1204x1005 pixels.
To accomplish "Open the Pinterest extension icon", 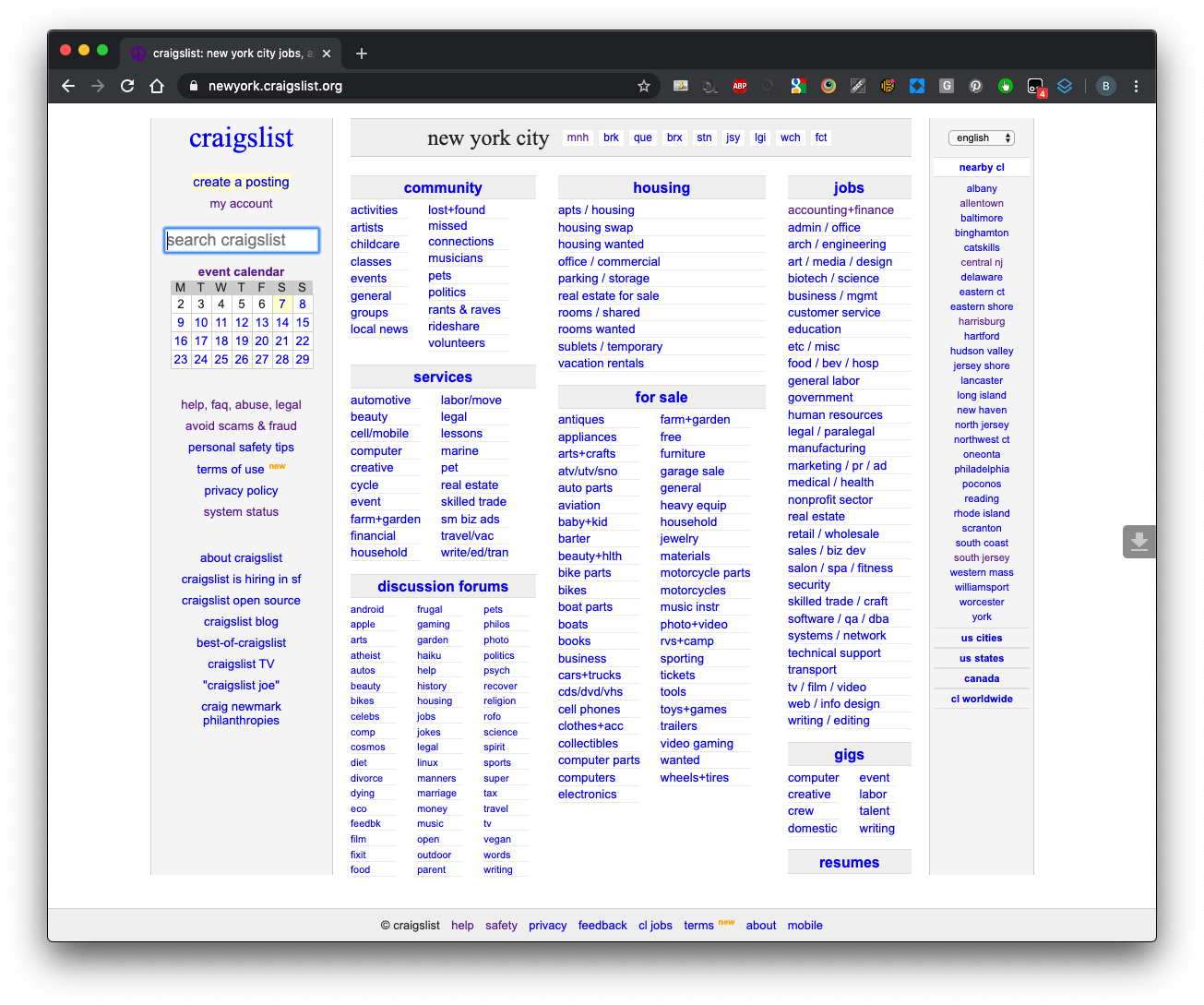I will [976, 86].
